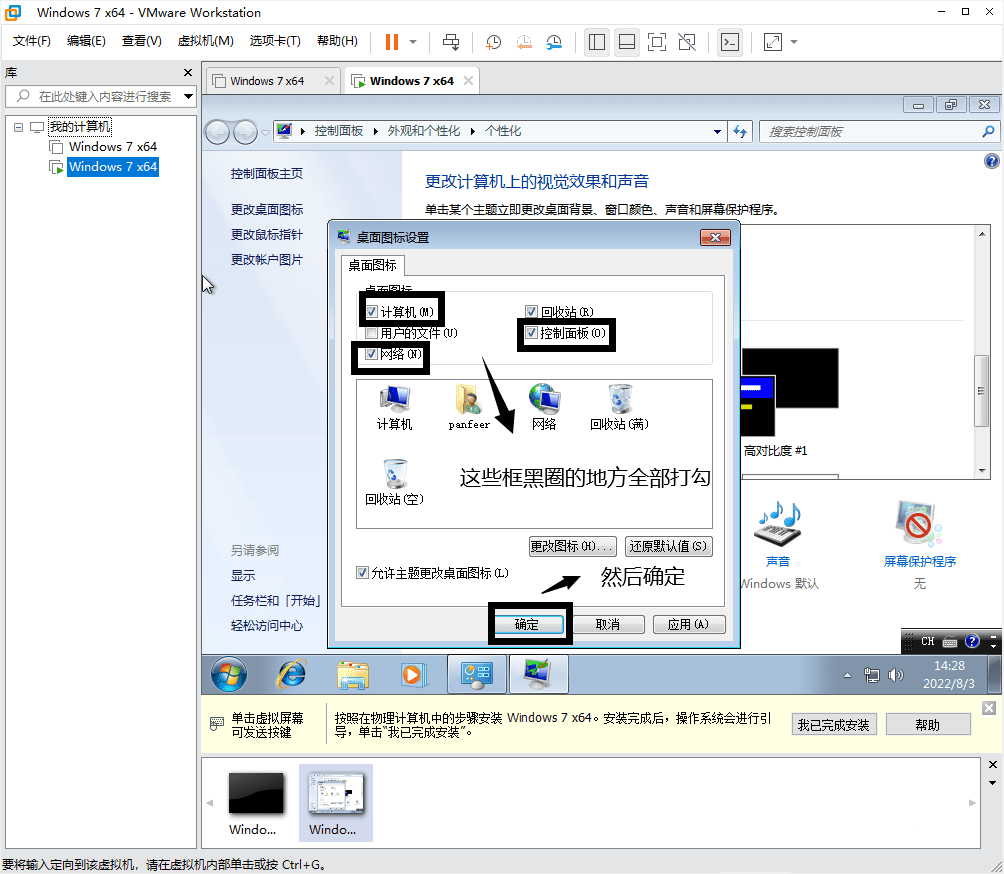
Task: Expand the arrow after 外观和个性化 breadcrumb
Action: (x=473, y=132)
